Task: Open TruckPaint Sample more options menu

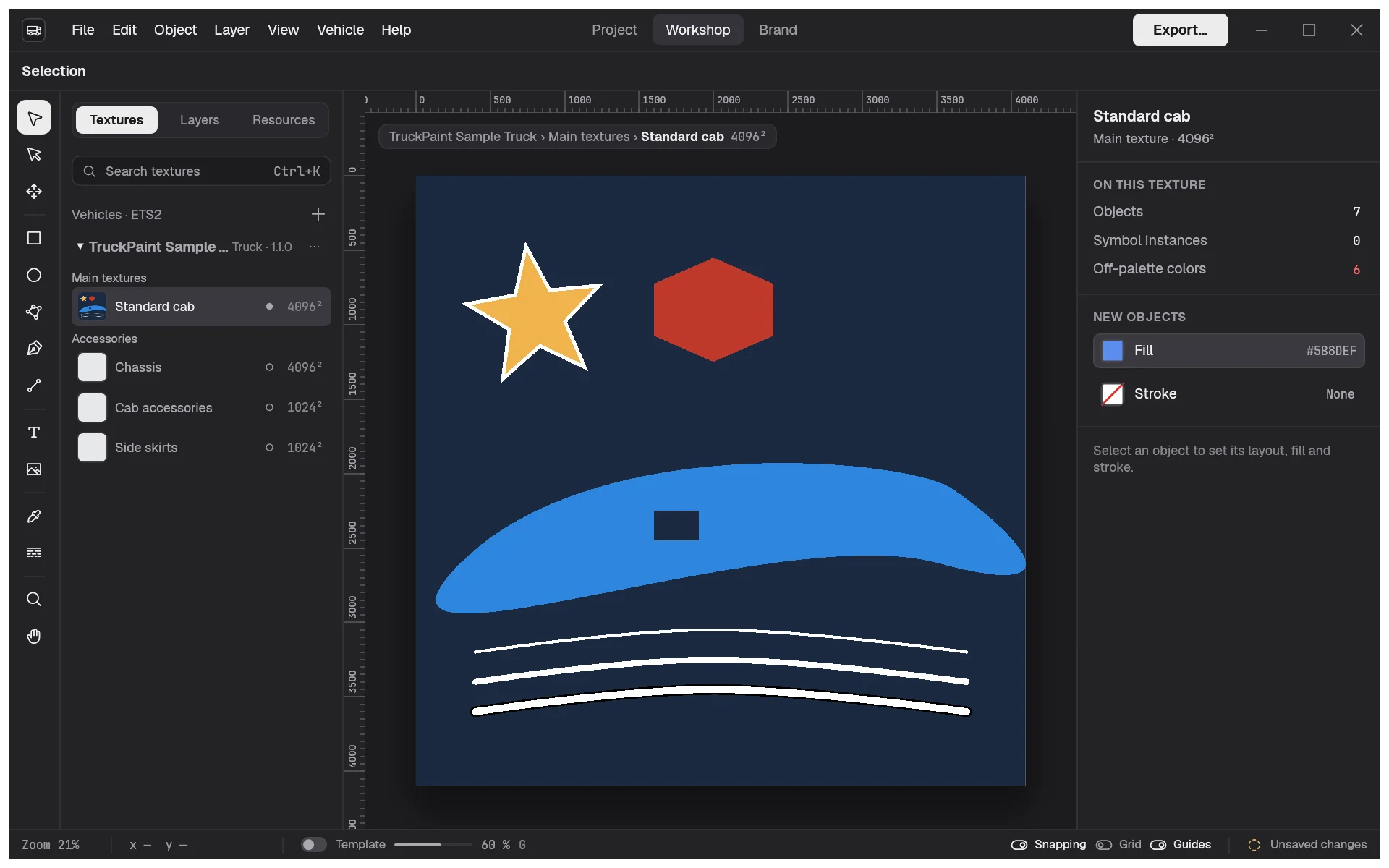Action: click(314, 247)
